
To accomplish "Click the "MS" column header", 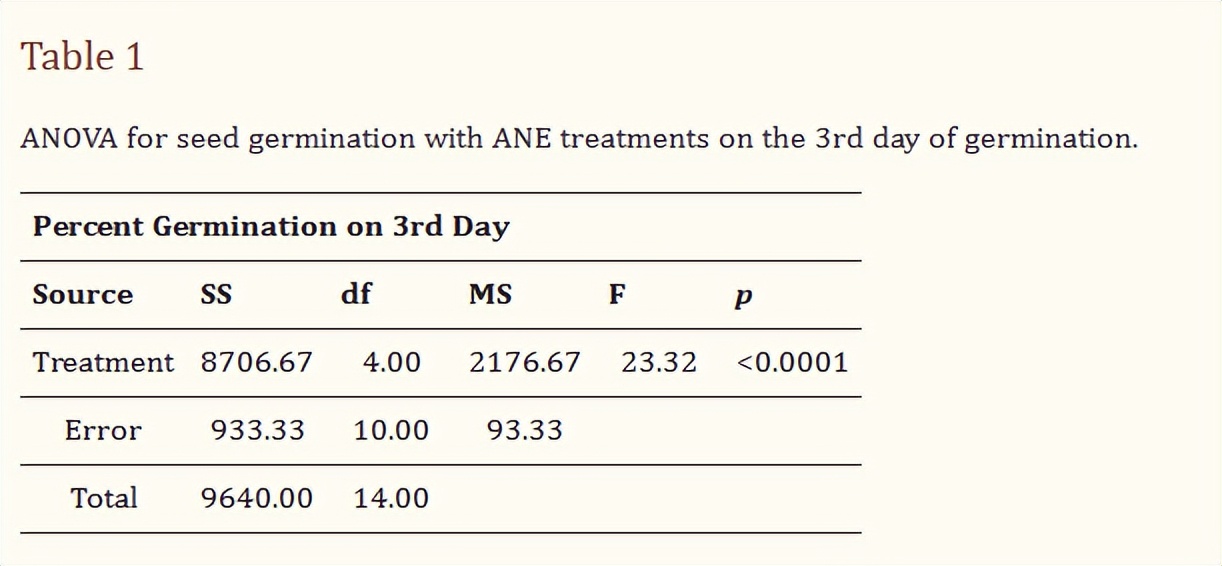I will coord(490,295).
